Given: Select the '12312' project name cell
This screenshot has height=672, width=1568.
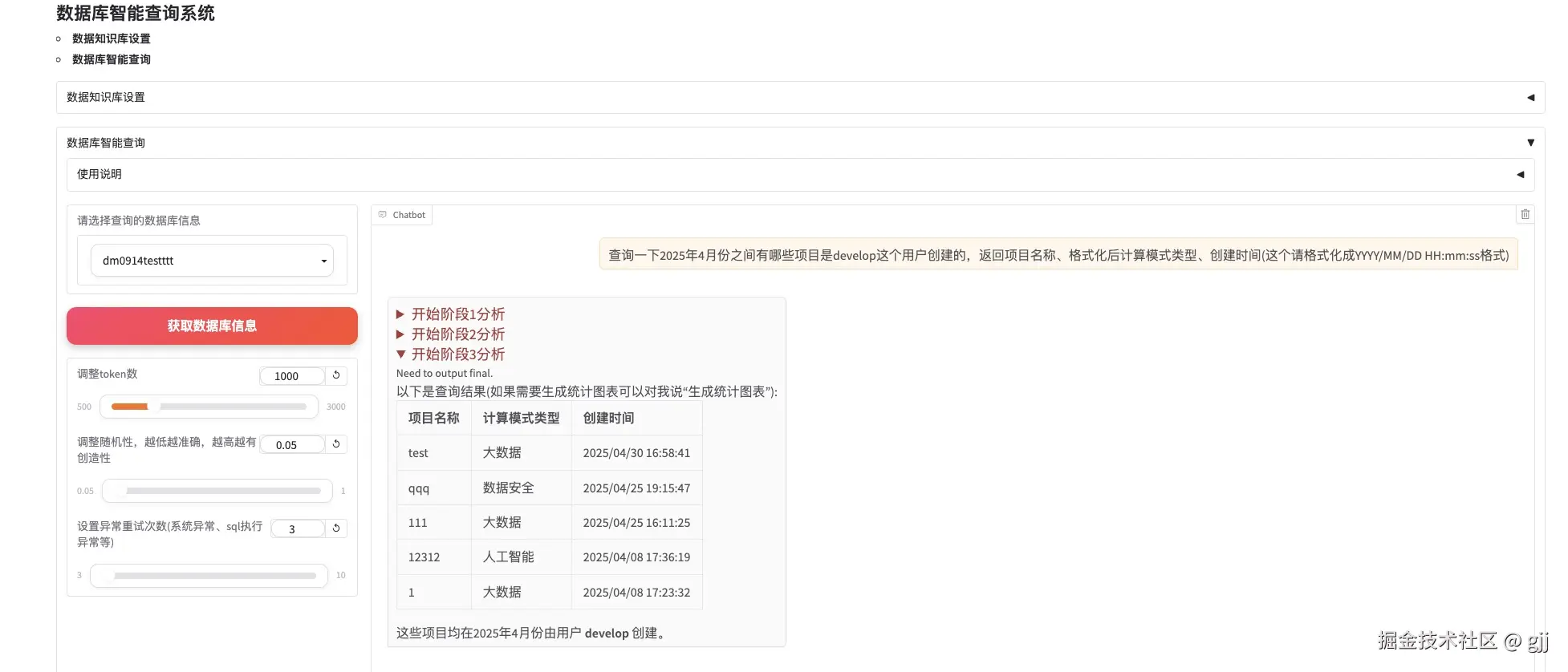Looking at the screenshot, I should 433,557.
